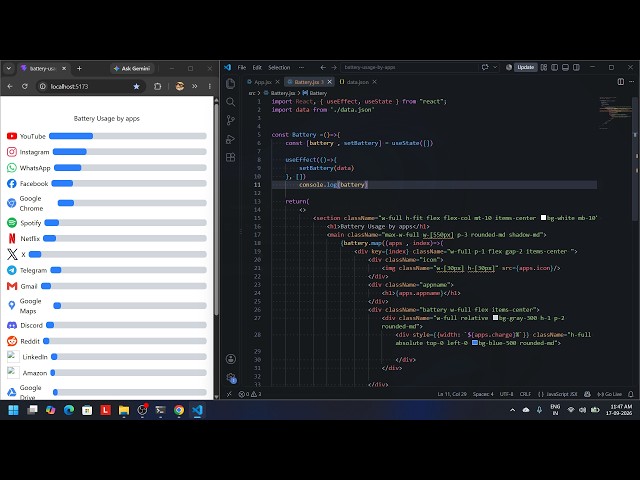Viewport: 640px width, 480px height.
Task: Close the data.json tab
Action: (x=374, y=82)
